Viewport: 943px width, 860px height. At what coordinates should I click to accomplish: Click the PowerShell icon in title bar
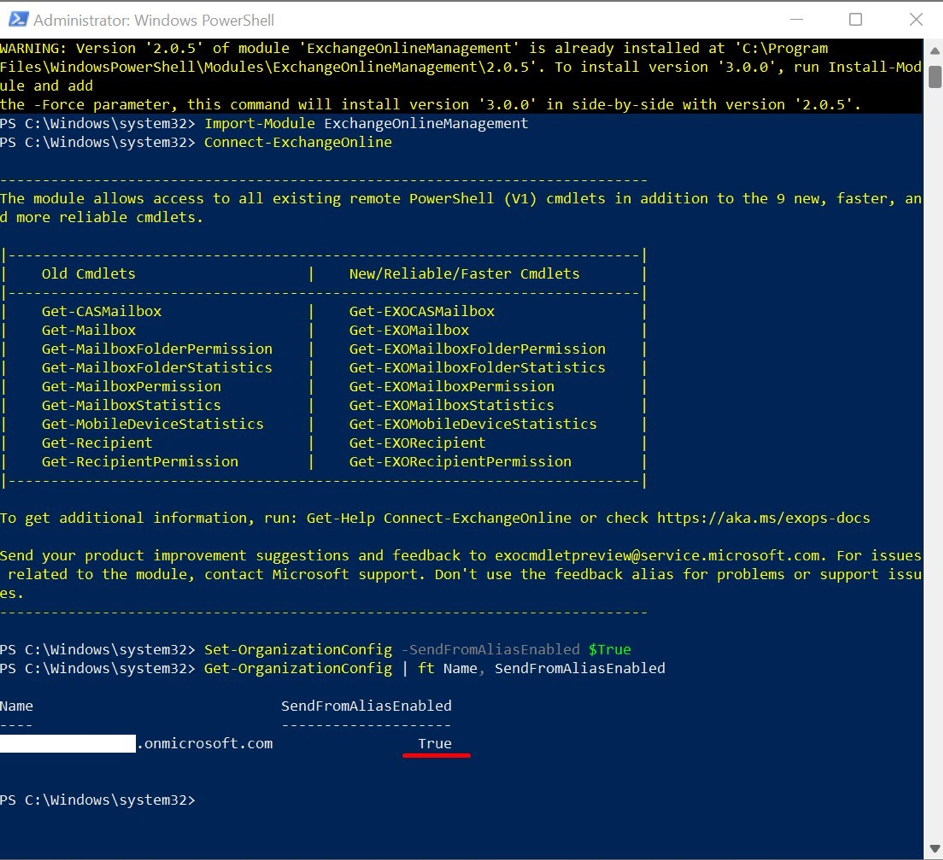(17, 19)
